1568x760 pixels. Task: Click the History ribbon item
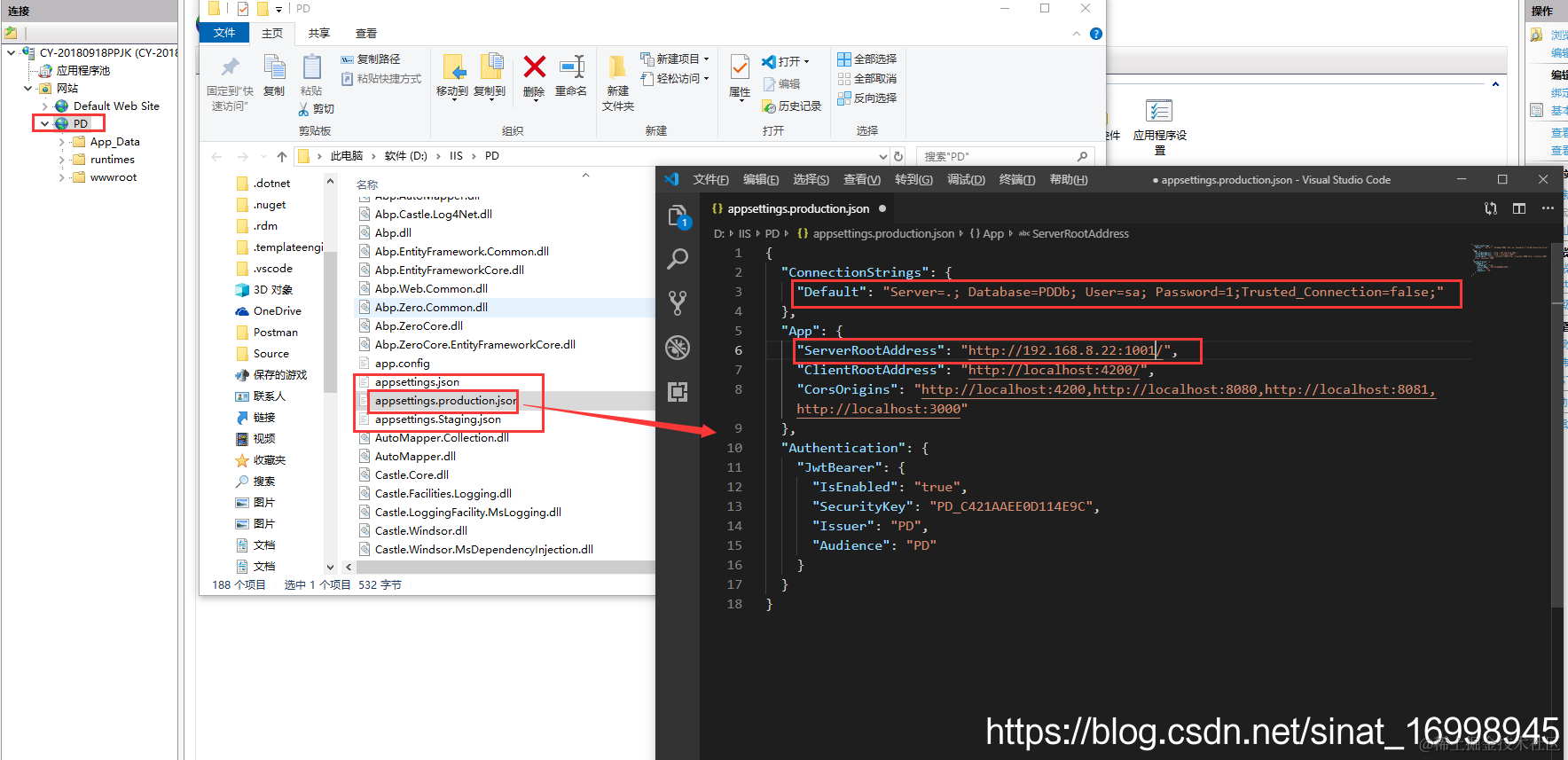coord(792,106)
